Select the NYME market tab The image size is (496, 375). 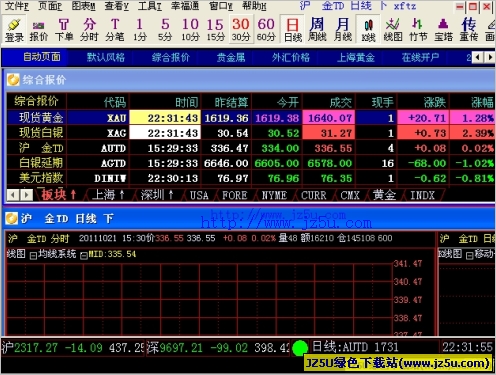(x=274, y=195)
